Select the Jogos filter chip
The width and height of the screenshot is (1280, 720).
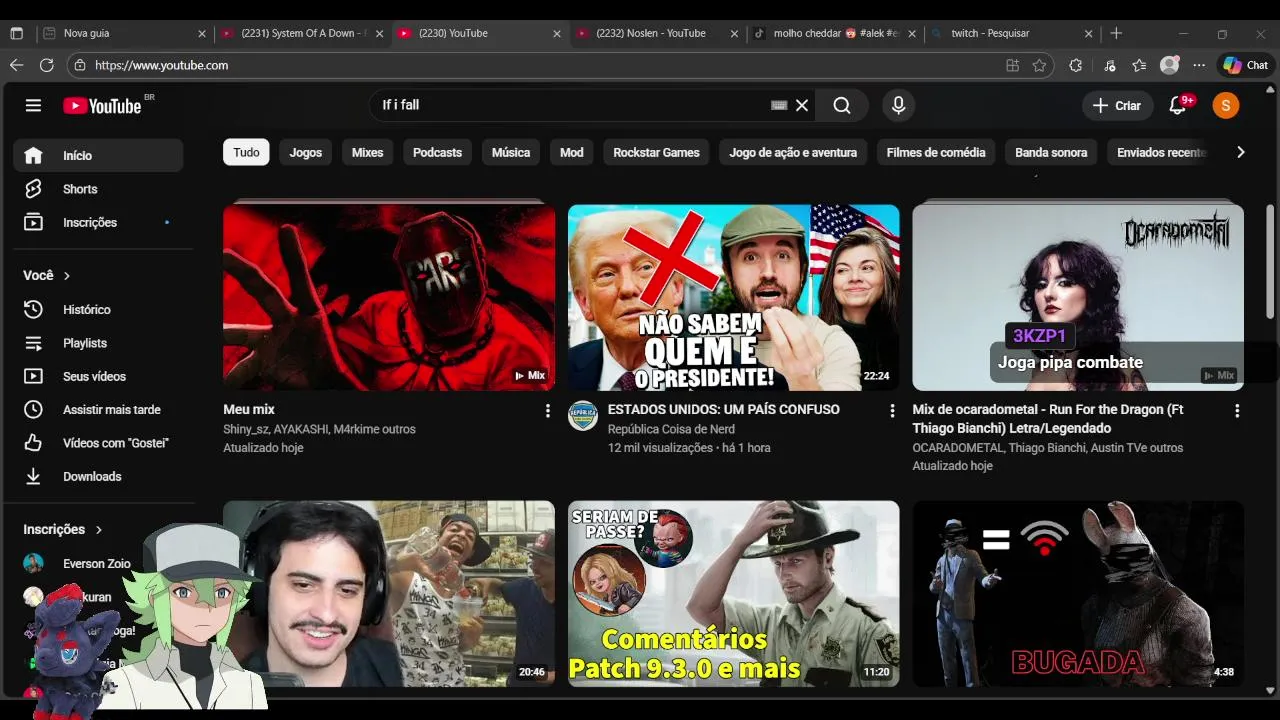click(x=306, y=152)
